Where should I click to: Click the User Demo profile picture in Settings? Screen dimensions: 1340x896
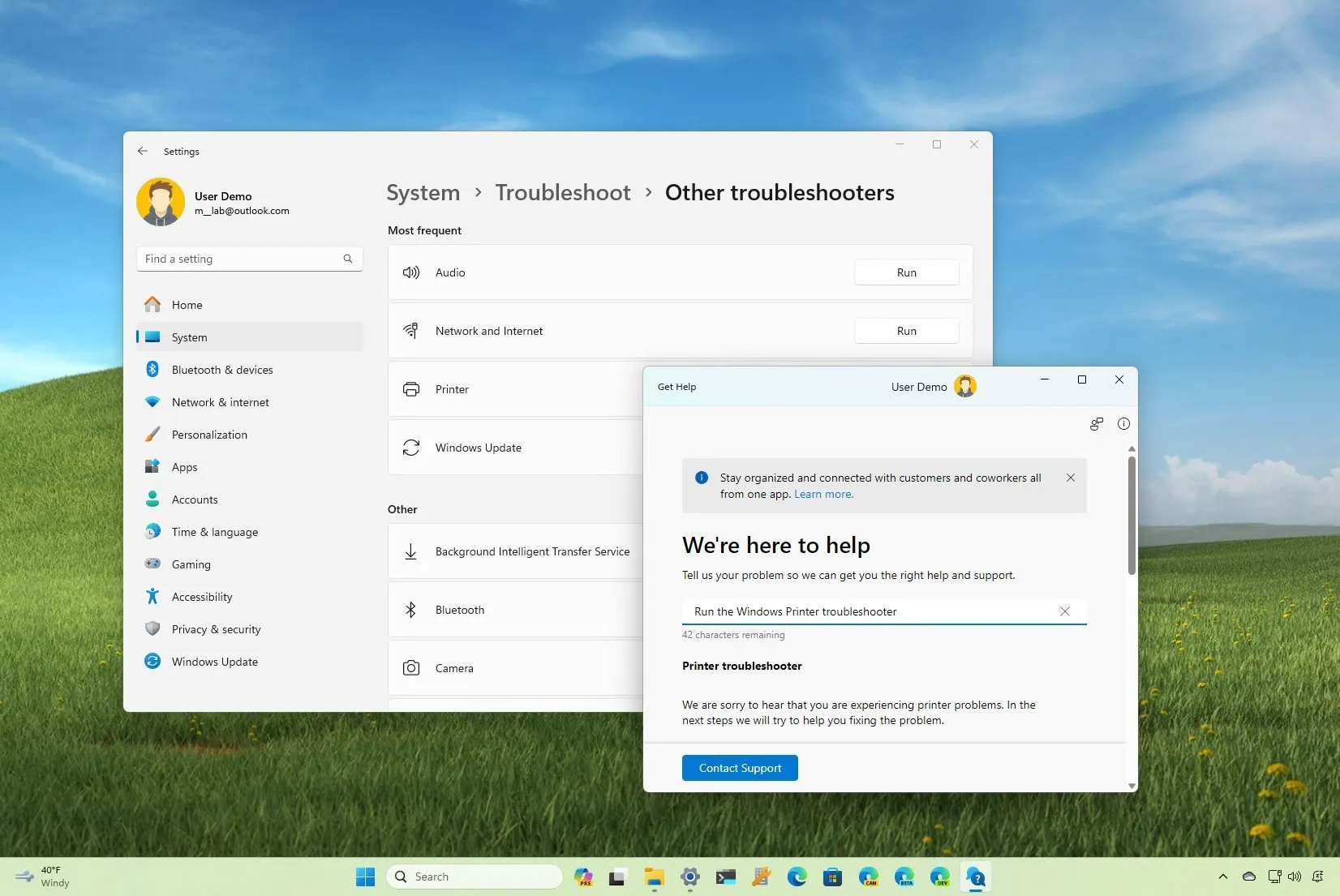161,203
